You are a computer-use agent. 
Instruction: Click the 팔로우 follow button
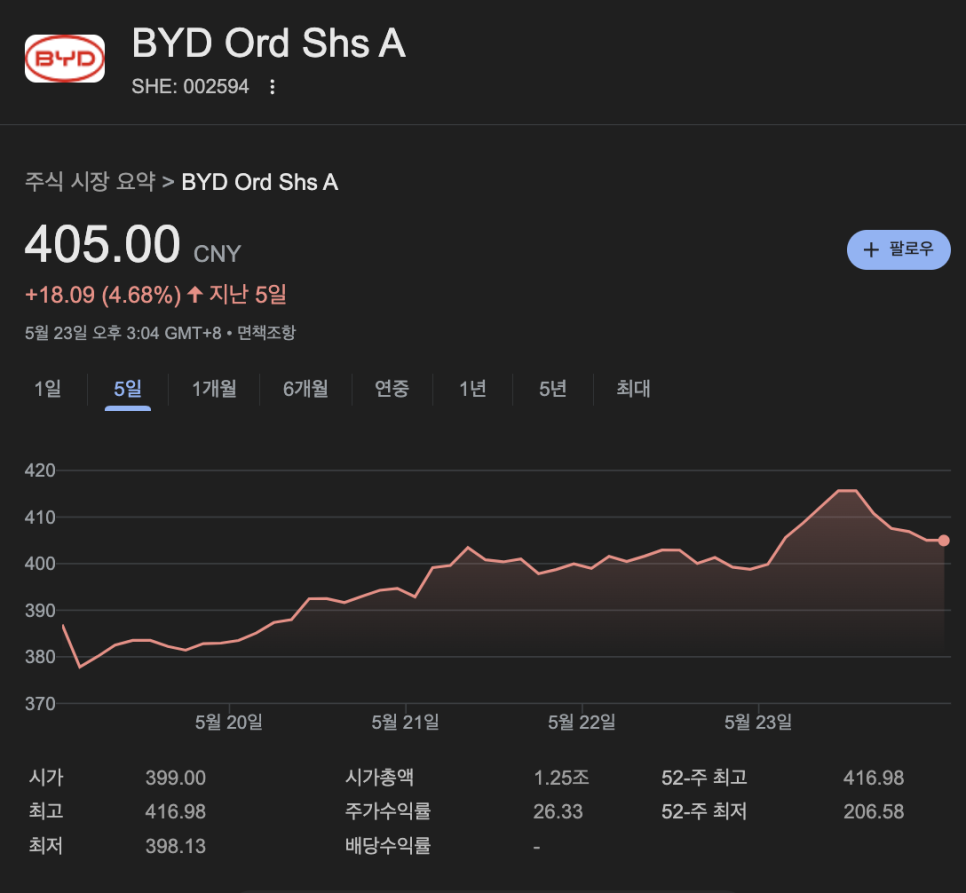(x=898, y=249)
